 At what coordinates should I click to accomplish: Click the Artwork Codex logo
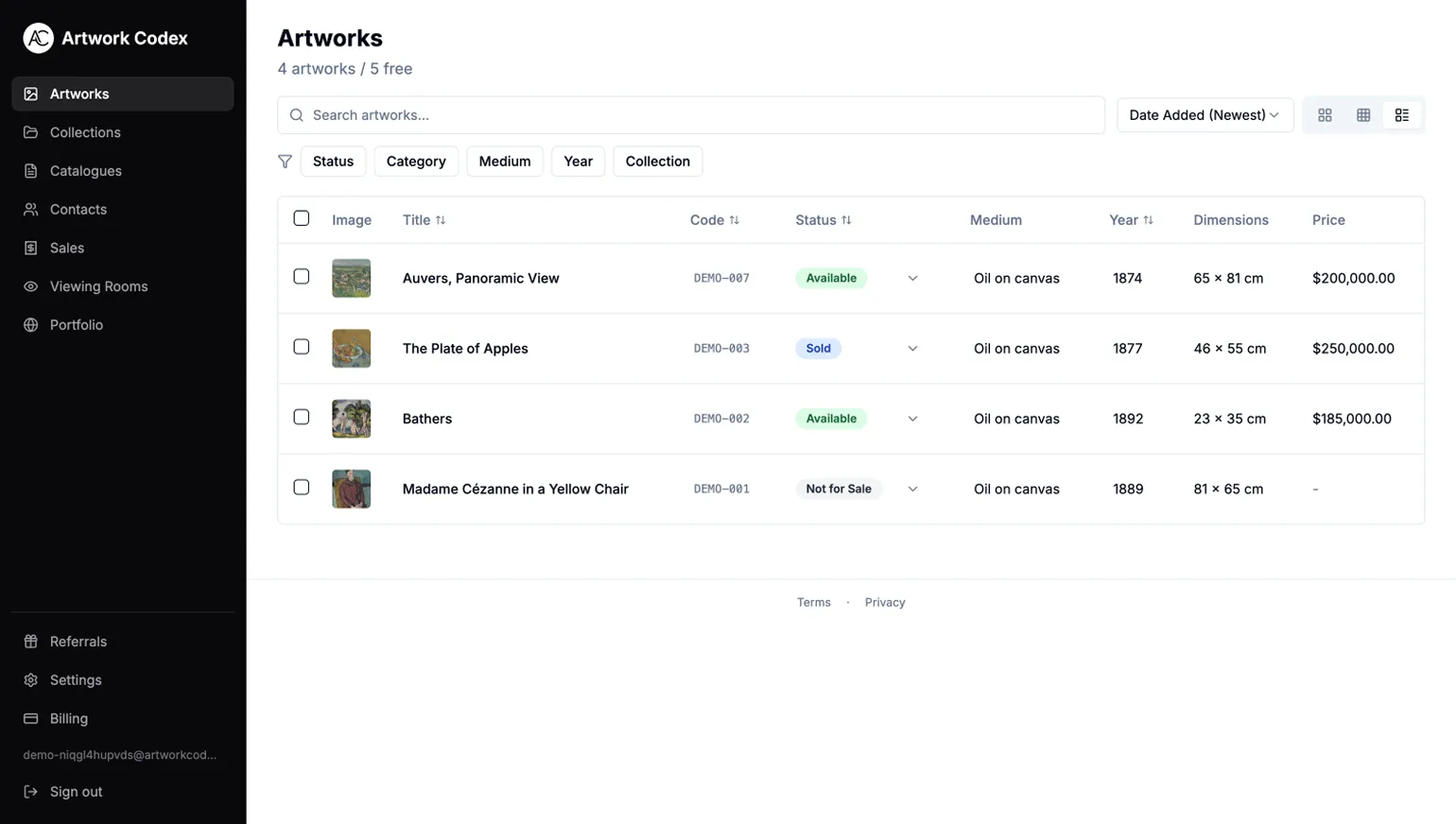point(38,38)
